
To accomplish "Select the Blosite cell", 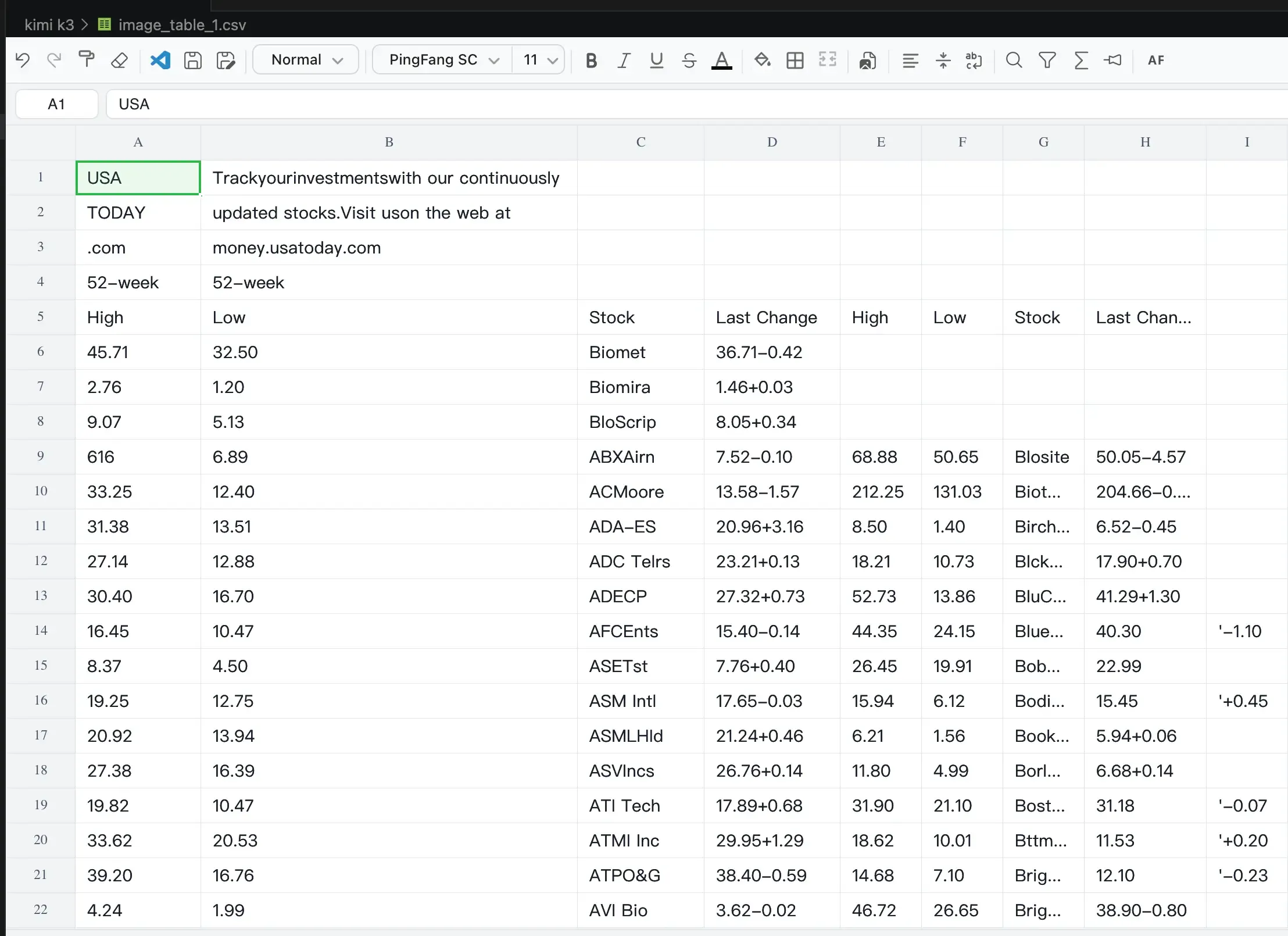I will coord(1043,456).
